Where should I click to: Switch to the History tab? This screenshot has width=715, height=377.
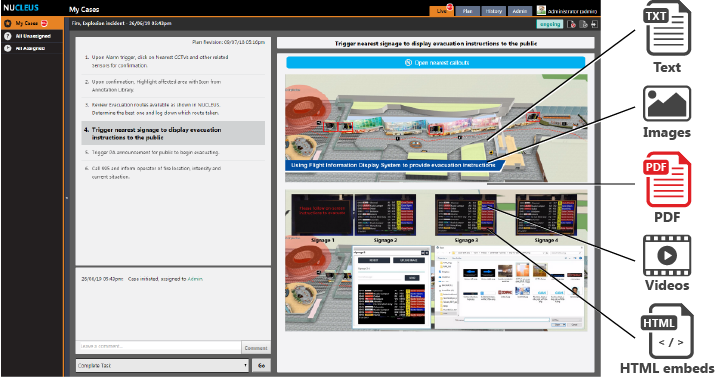493,11
